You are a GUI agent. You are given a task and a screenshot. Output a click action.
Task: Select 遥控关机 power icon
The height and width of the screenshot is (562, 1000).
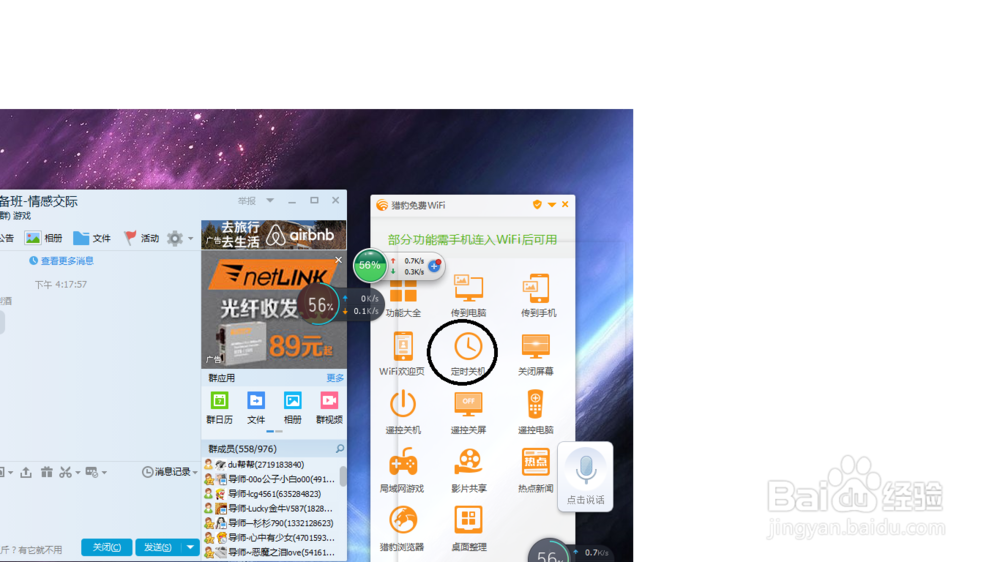tap(403, 404)
